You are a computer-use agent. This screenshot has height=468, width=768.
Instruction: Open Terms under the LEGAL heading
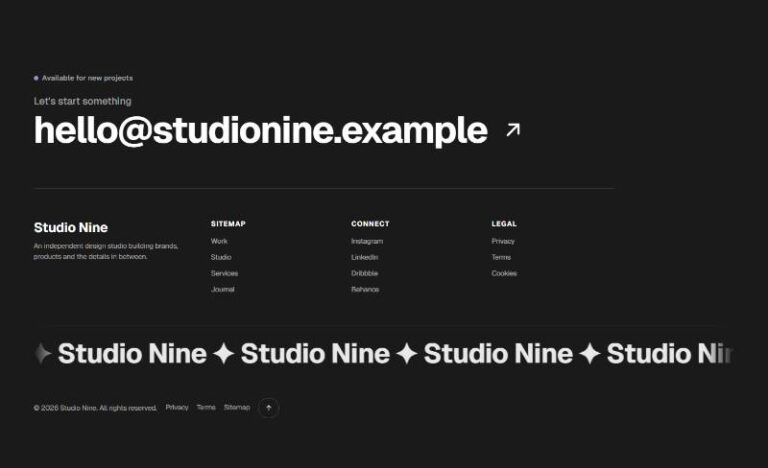501,257
